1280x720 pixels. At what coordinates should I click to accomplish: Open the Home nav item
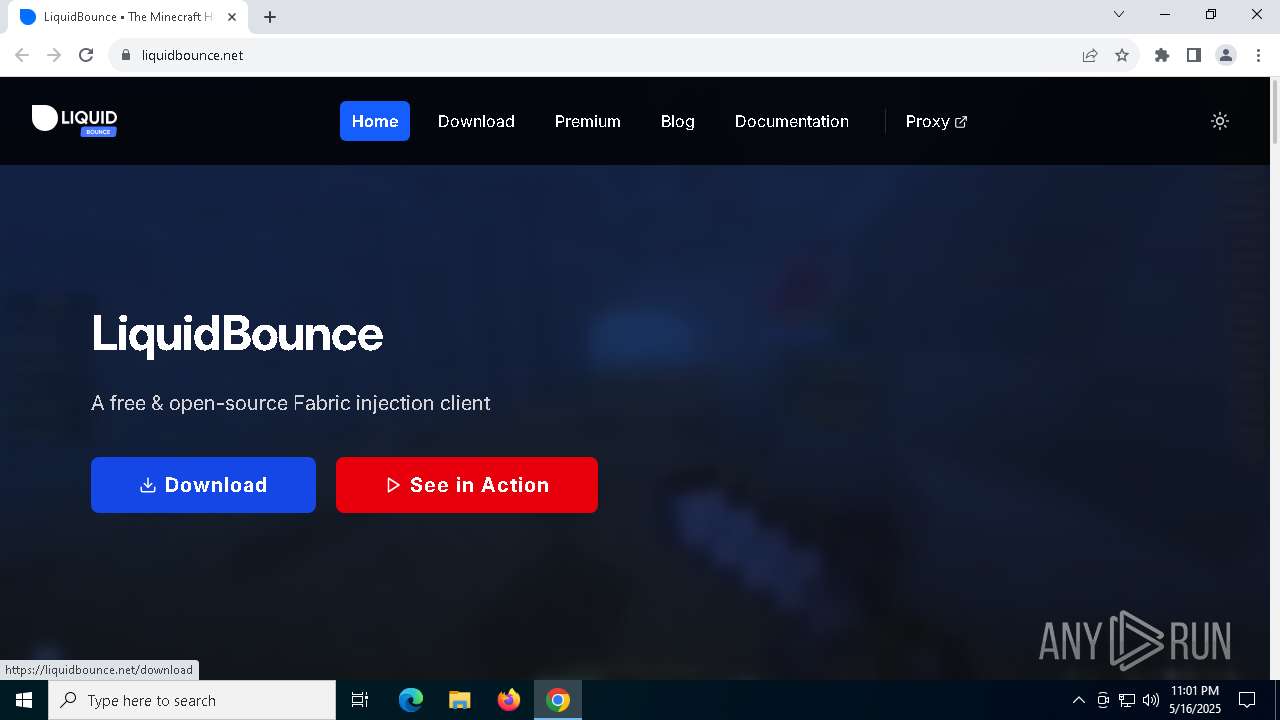tap(375, 121)
